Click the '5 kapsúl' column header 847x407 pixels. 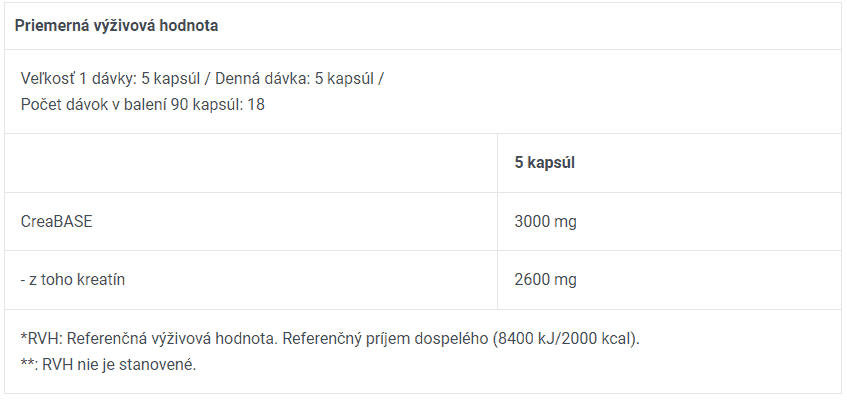(544, 163)
